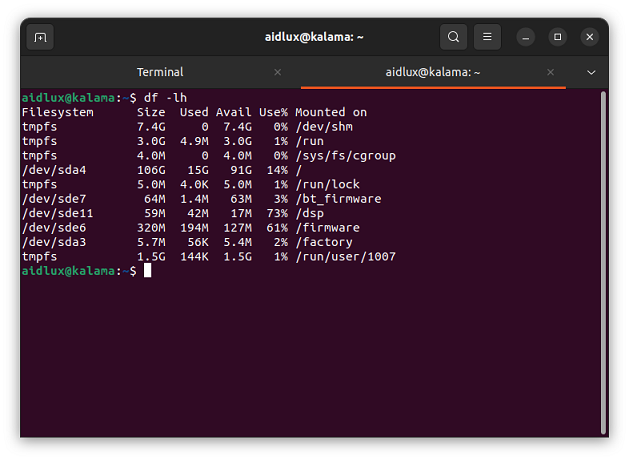Image resolution: width=629 pixels, height=460 pixels.
Task: Close the "aidlux@kalama: ~" tab
Action: (x=551, y=72)
